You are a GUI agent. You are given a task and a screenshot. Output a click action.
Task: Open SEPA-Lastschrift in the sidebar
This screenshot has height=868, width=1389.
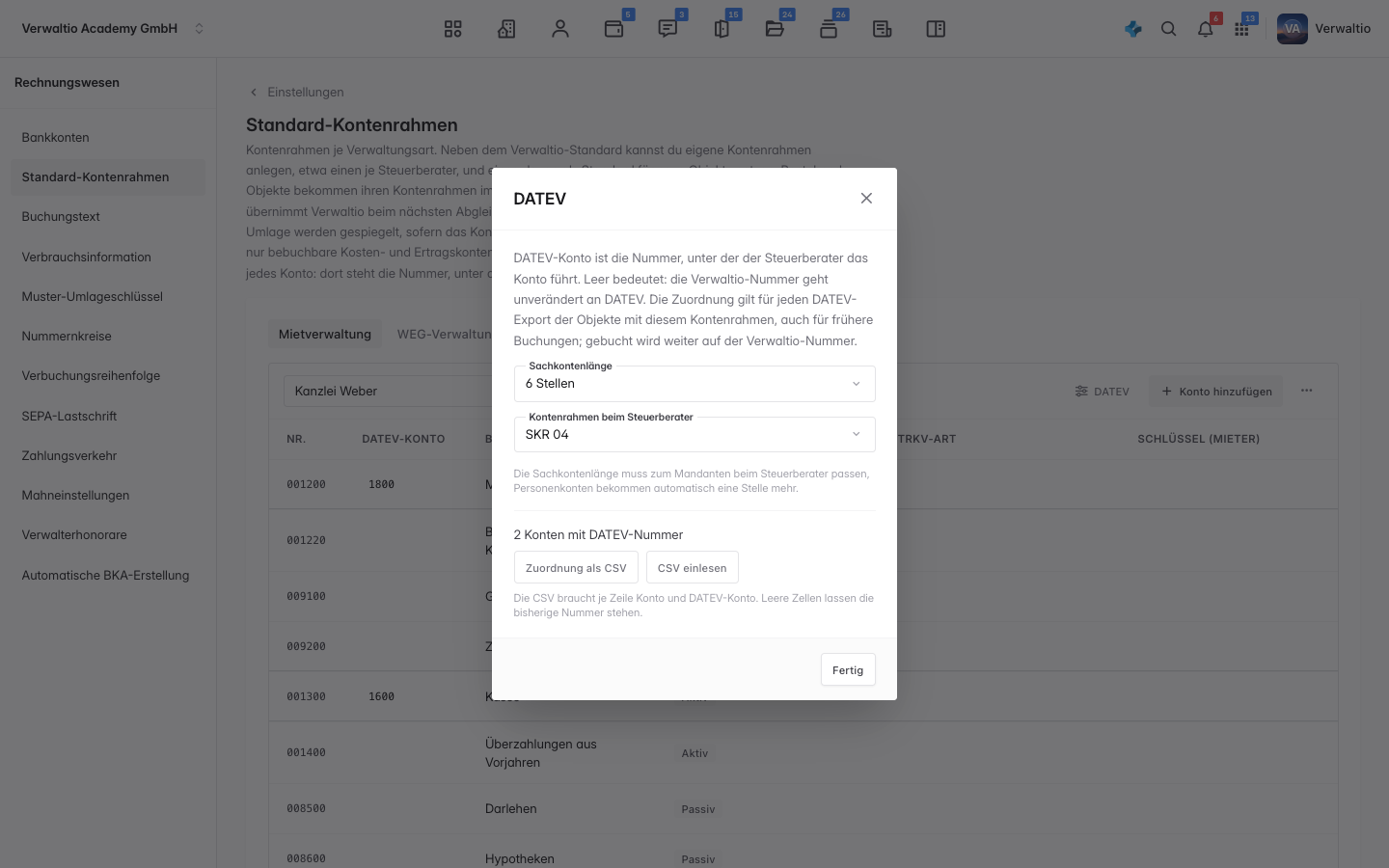coord(108,417)
